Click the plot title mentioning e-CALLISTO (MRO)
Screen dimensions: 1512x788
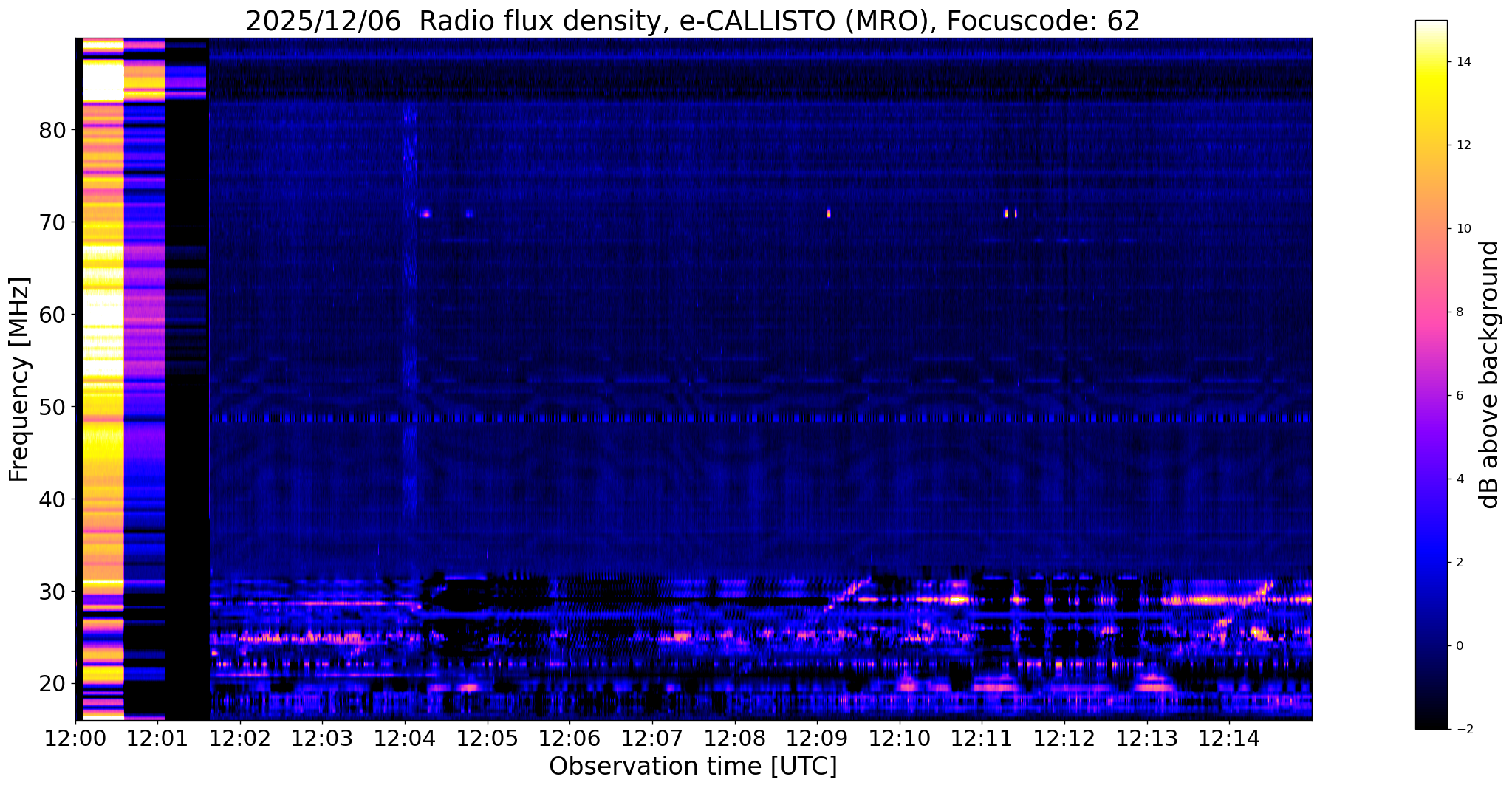(693, 21)
